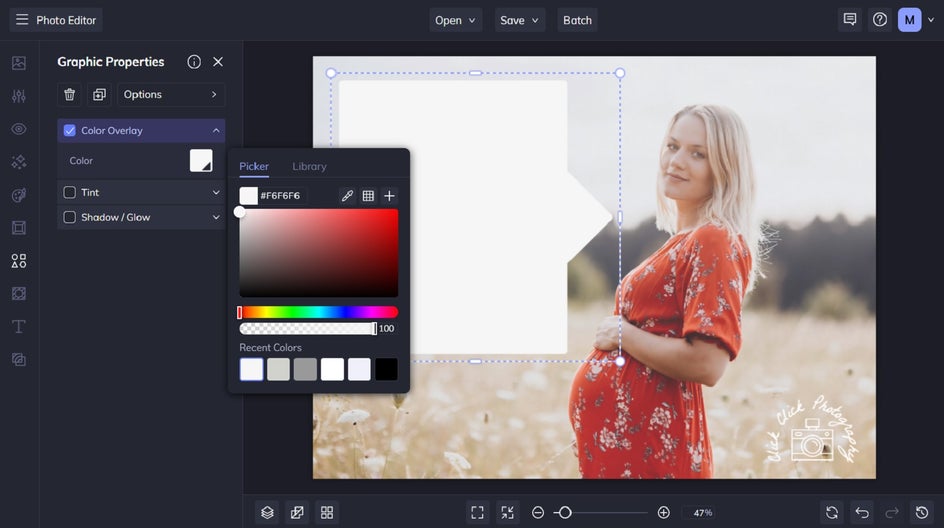Expand the Shadow / Glow section chevron
The image size is (944, 528).
tap(216, 217)
